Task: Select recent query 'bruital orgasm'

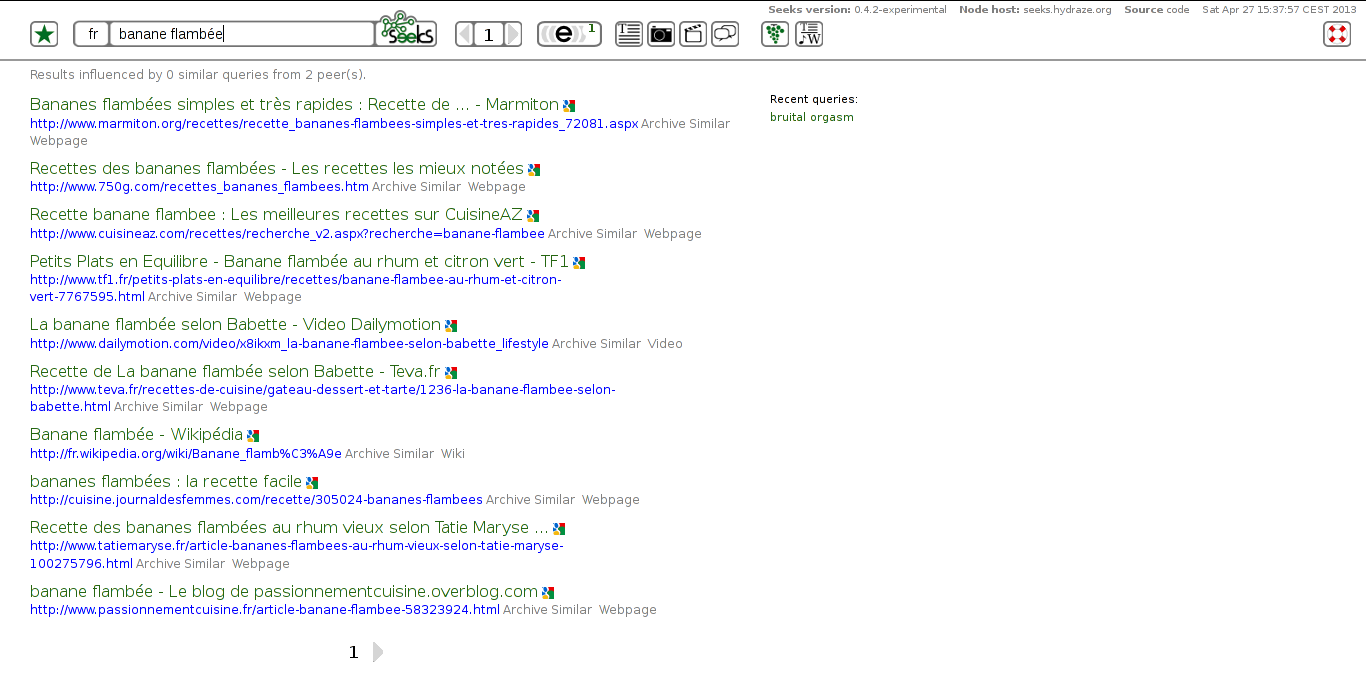Action: pos(812,117)
